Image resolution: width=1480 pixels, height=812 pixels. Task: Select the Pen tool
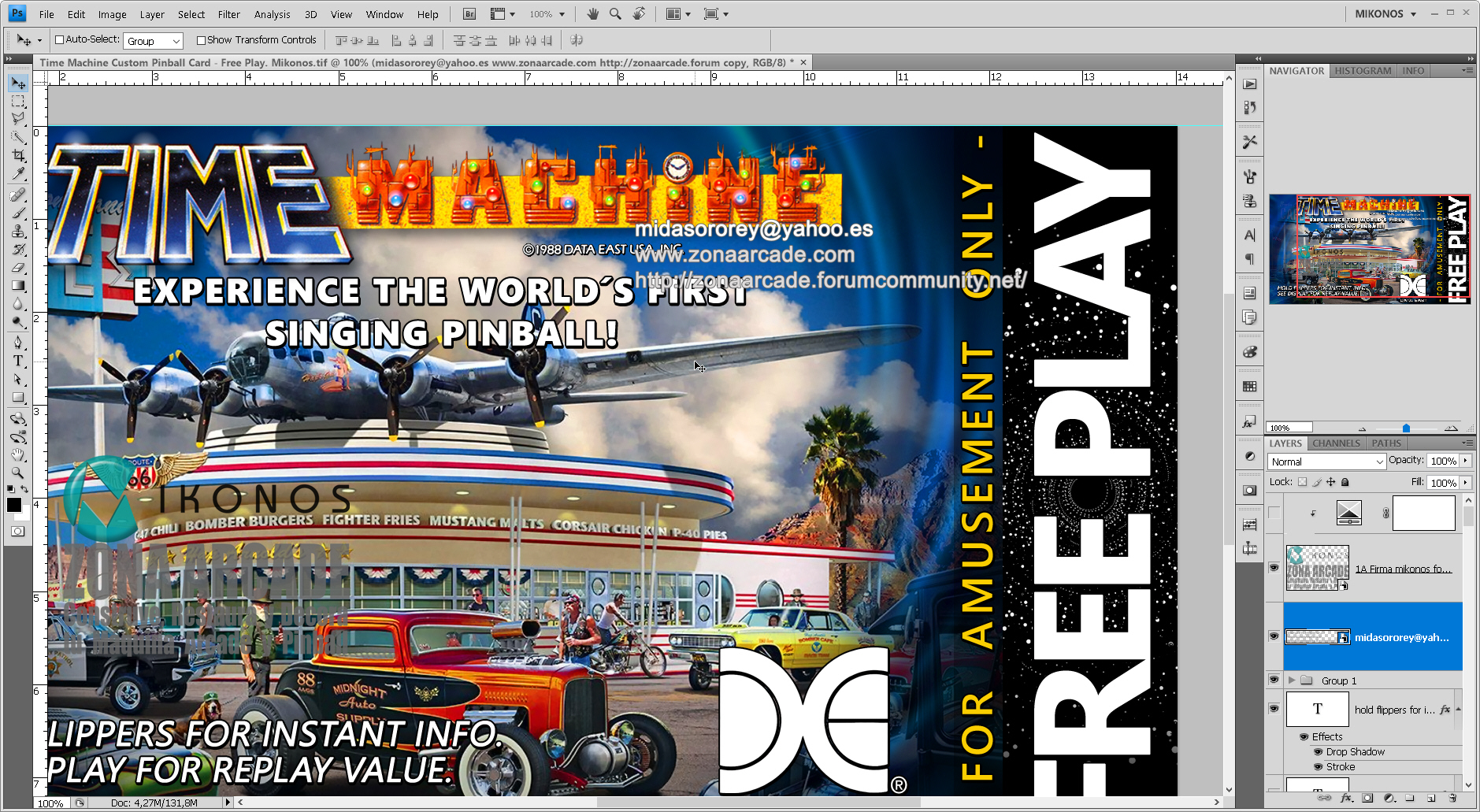(x=18, y=343)
